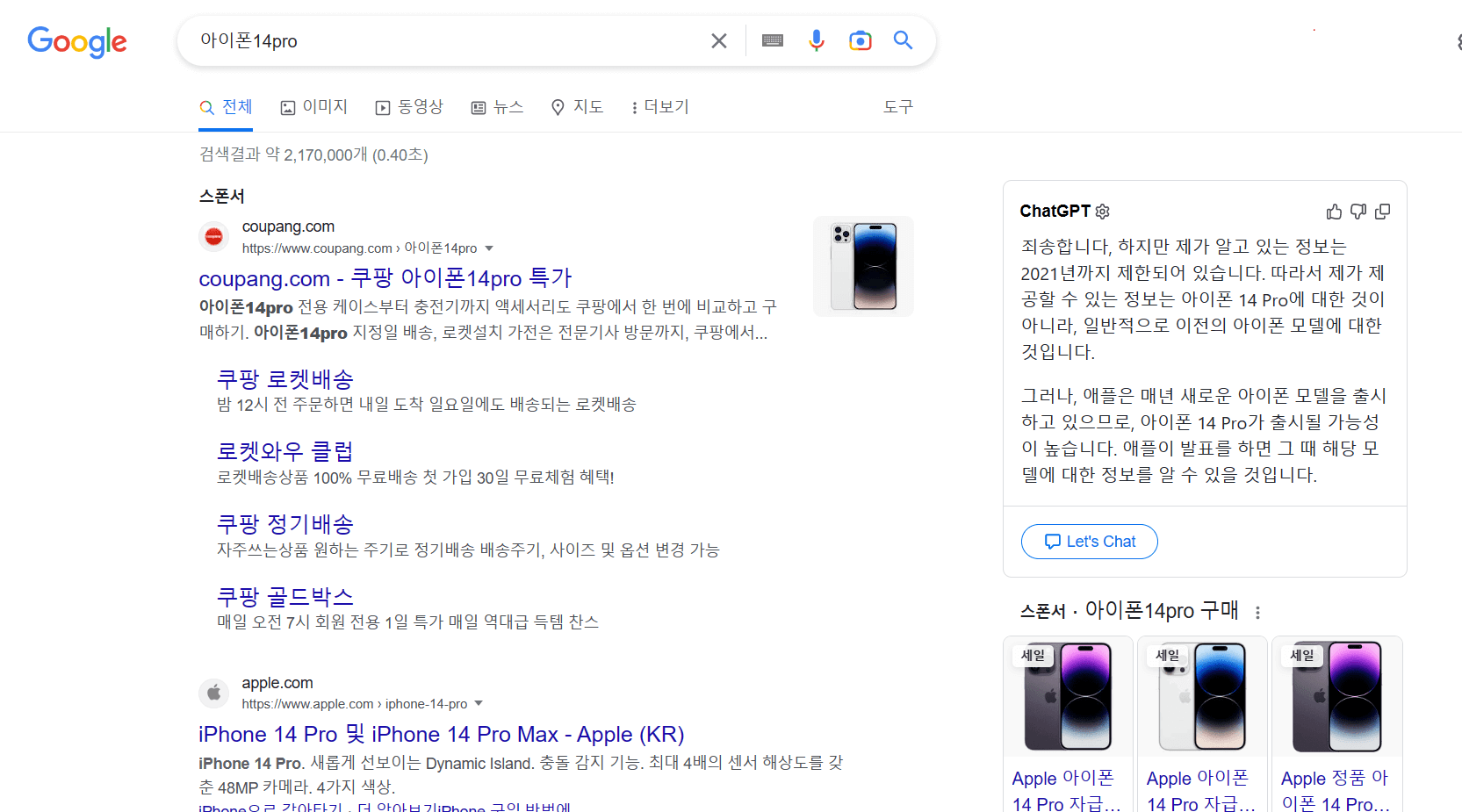Click the search magnifier icon
Viewport: 1462px width, 812px height.
[x=903, y=40]
